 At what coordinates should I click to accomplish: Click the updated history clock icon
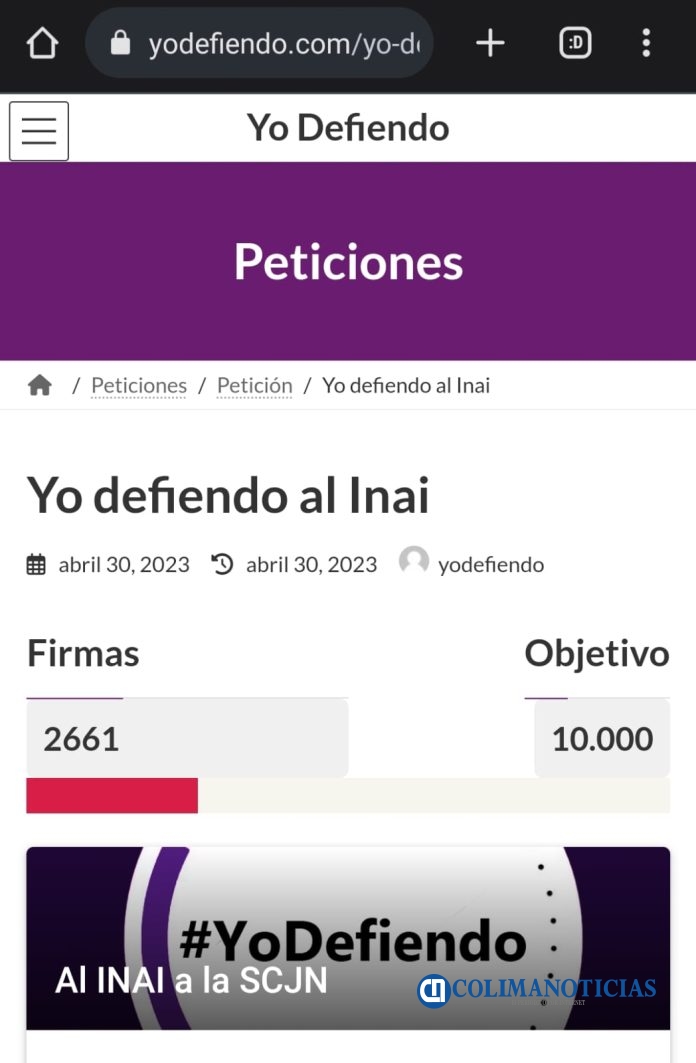[x=222, y=564]
